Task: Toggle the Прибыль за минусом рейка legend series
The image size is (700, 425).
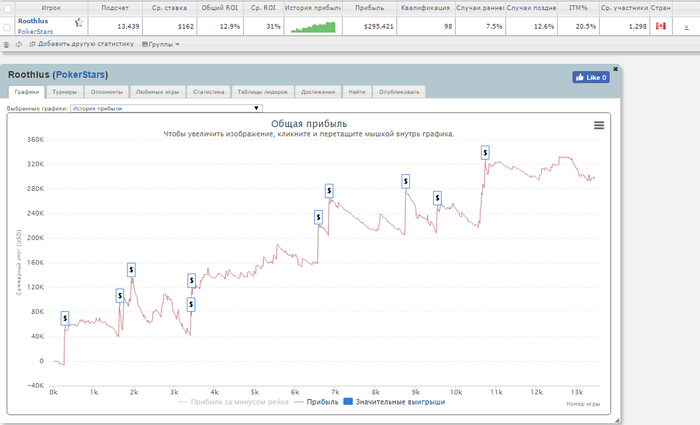Action: (234, 402)
